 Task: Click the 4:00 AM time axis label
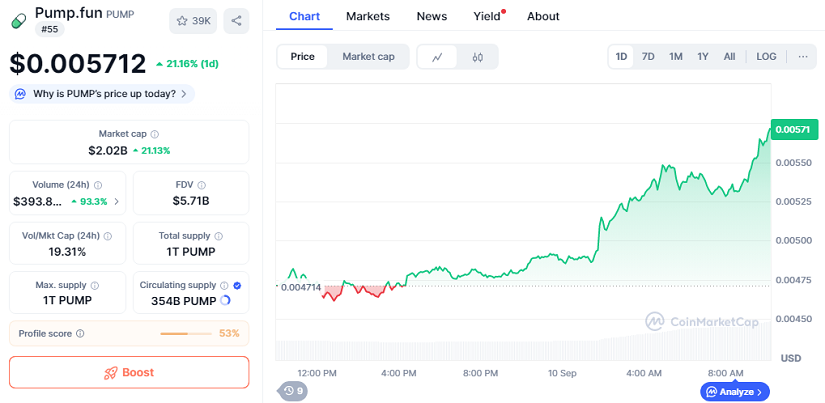pos(644,373)
